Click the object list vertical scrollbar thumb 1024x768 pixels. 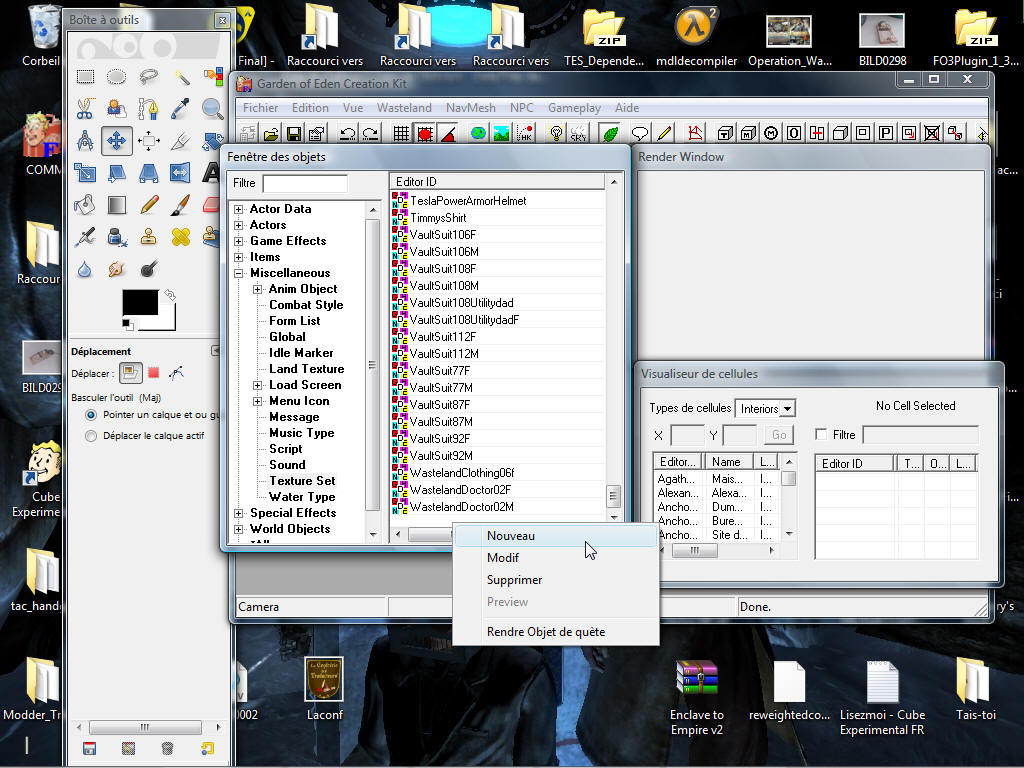613,496
